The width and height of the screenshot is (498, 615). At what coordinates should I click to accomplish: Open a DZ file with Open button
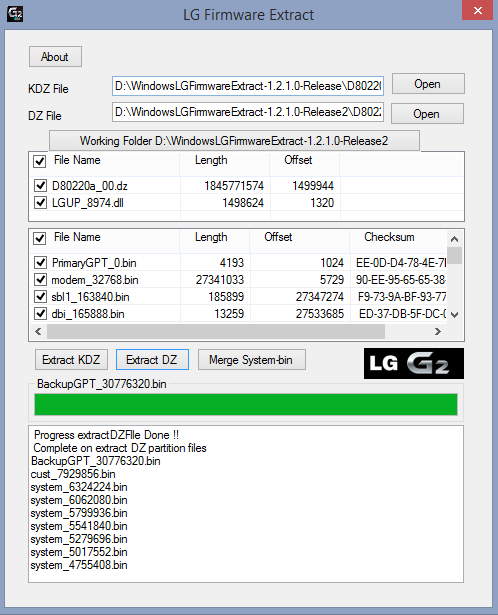(427, 114)
